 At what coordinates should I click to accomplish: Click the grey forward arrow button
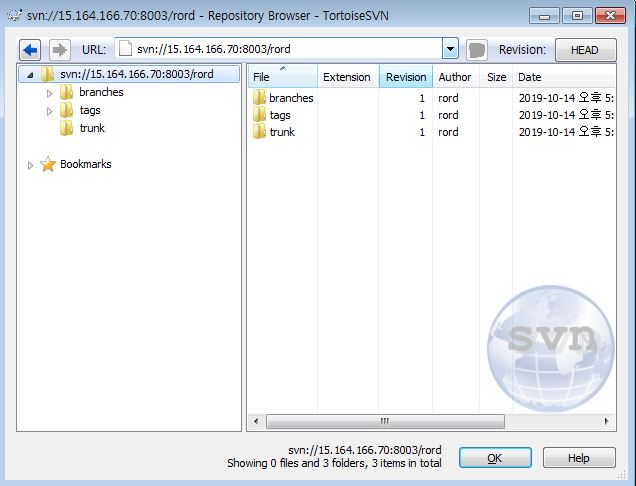60,50
